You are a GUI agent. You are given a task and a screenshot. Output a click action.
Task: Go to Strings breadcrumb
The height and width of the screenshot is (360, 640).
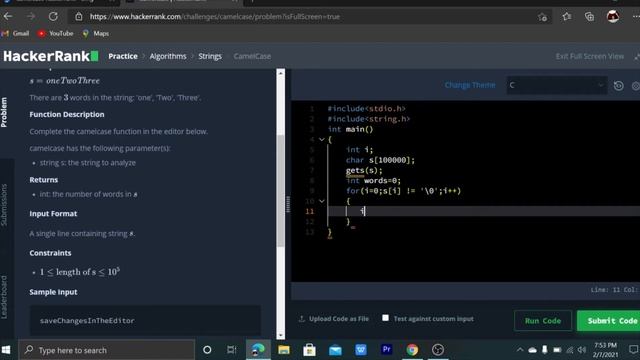[x=210, y=56]
